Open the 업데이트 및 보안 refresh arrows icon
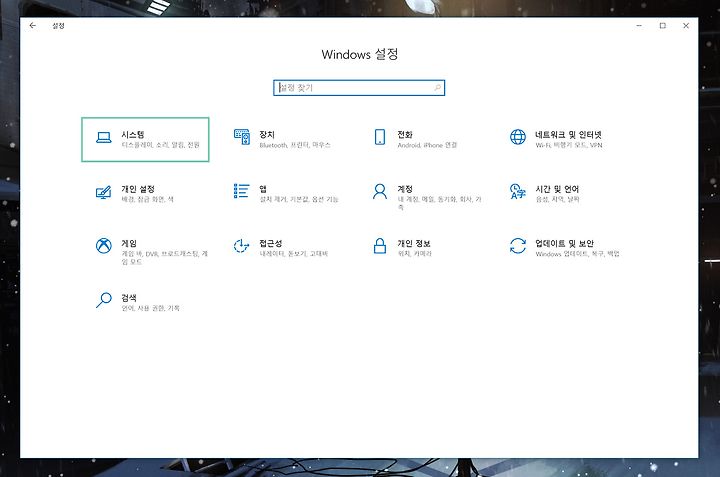720x477 pixels. 518,246
